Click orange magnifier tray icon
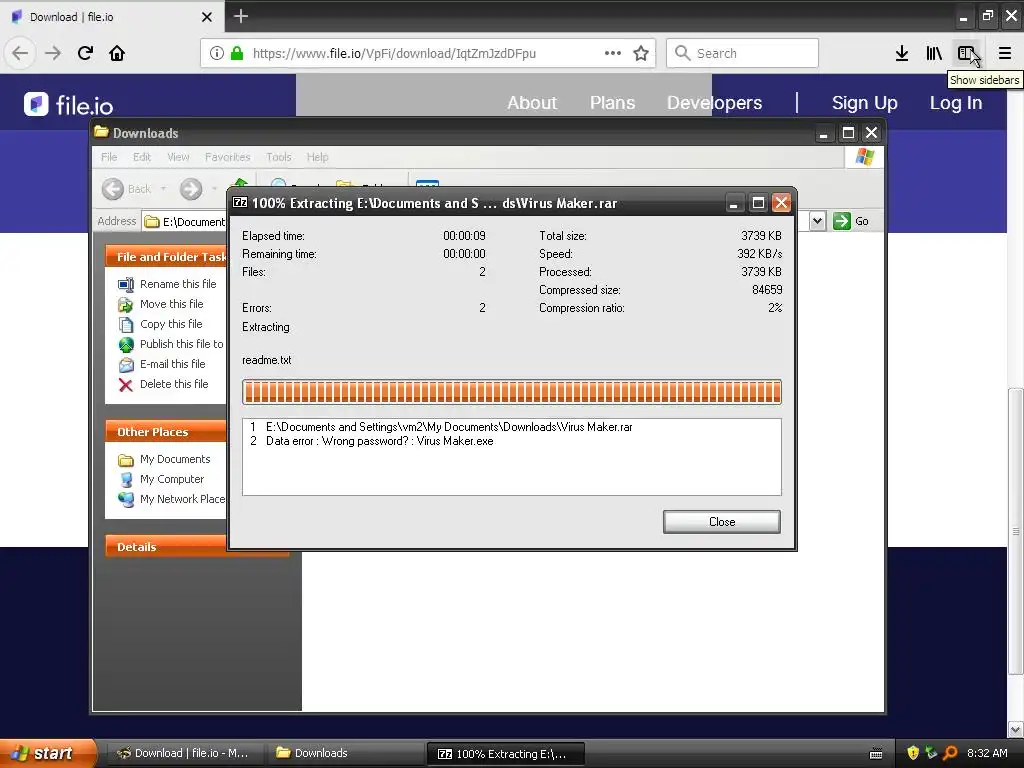This screenshot has height=768, width=1024. (950, 753)
